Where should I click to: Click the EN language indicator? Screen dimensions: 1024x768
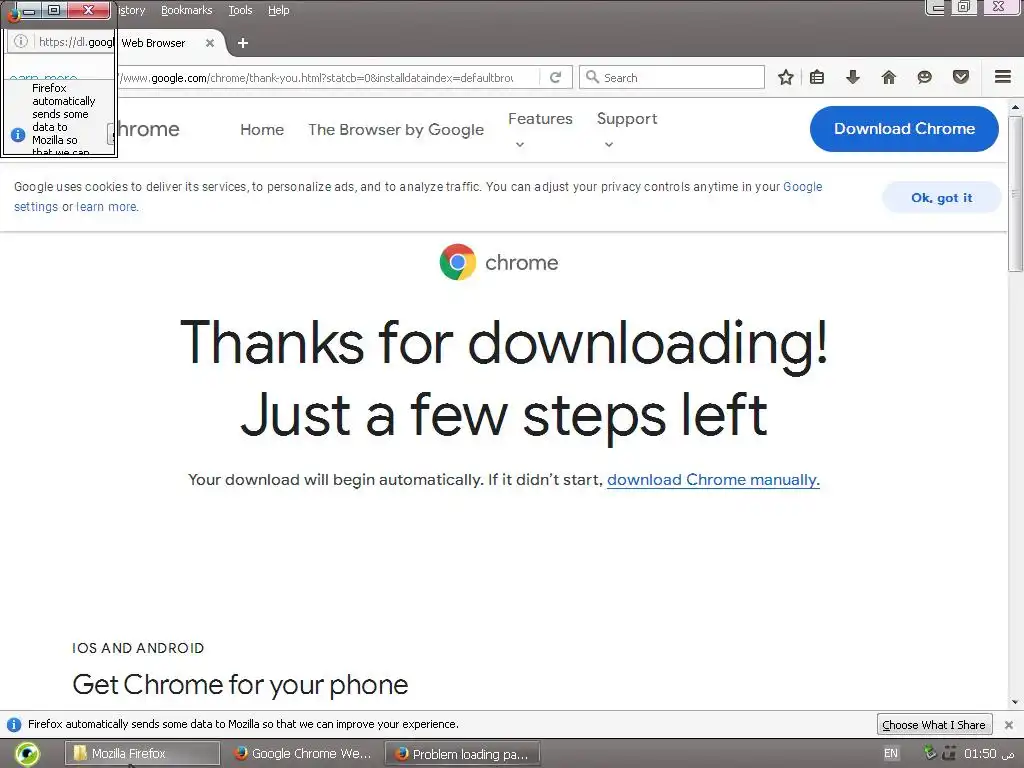click(x=891, y=754)
